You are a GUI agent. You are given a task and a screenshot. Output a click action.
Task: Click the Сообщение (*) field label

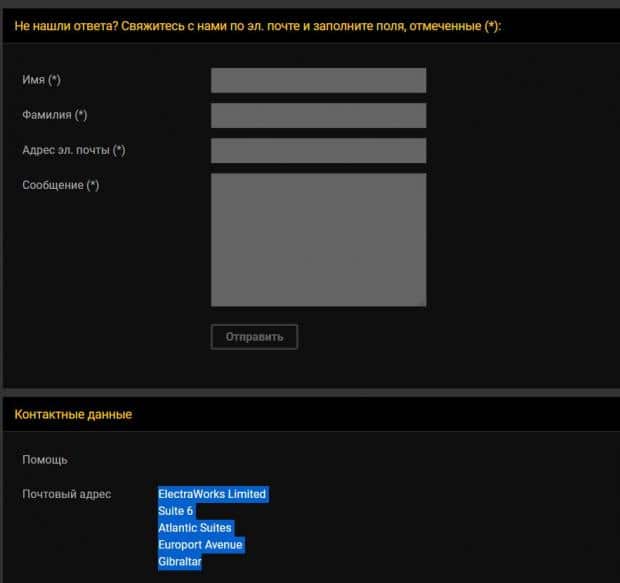[60, 185]
